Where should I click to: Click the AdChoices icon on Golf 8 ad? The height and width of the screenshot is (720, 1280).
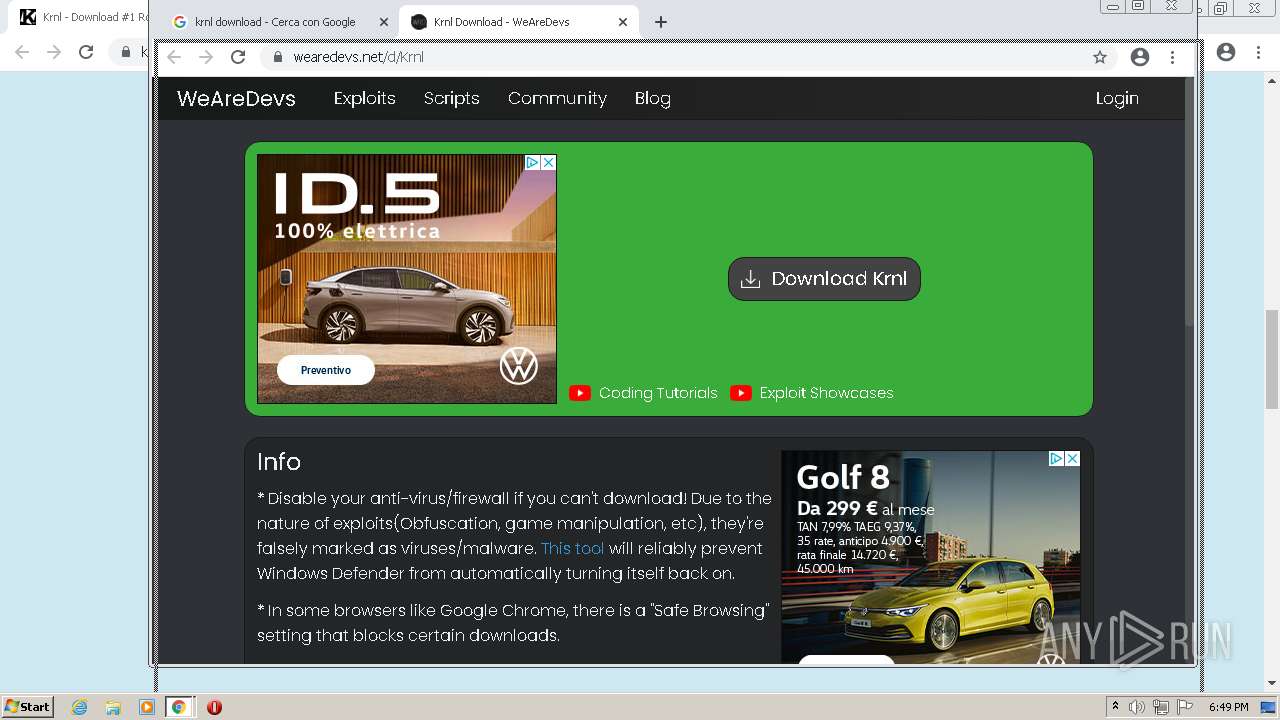click(x=1056, y=458)
